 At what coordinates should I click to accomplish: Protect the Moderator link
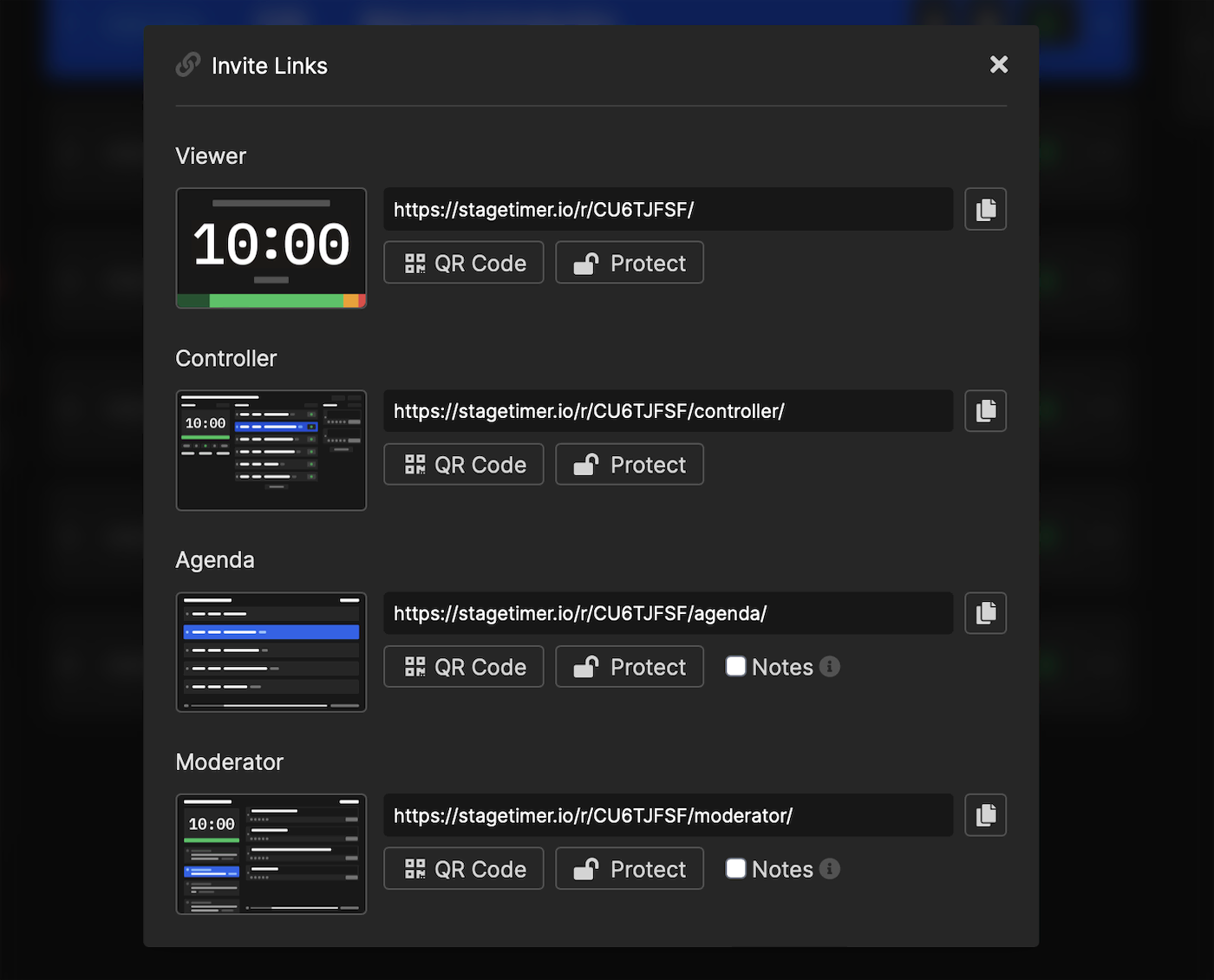[630, 869]
